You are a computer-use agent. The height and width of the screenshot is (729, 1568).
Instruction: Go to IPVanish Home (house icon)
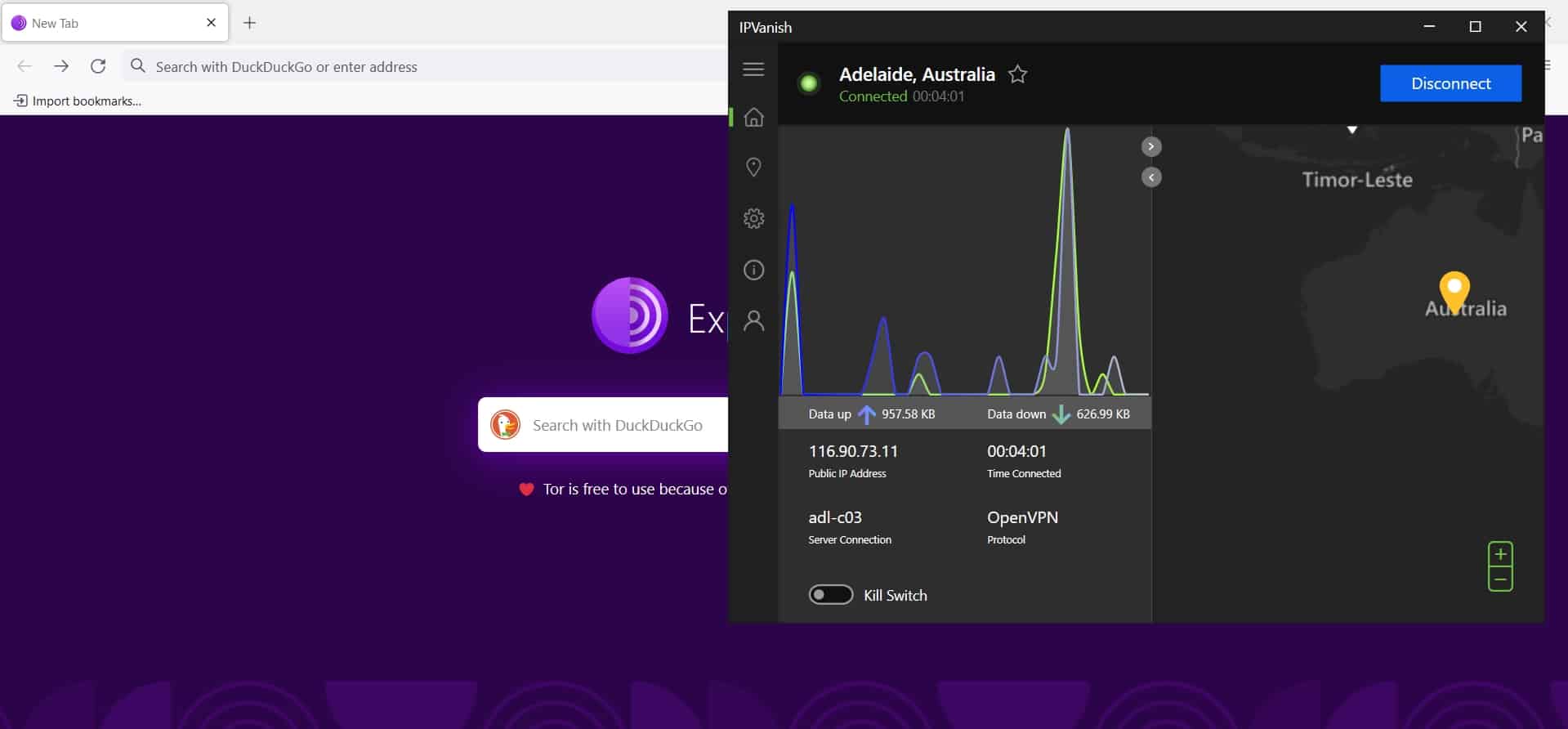click(x=753, y=118)
